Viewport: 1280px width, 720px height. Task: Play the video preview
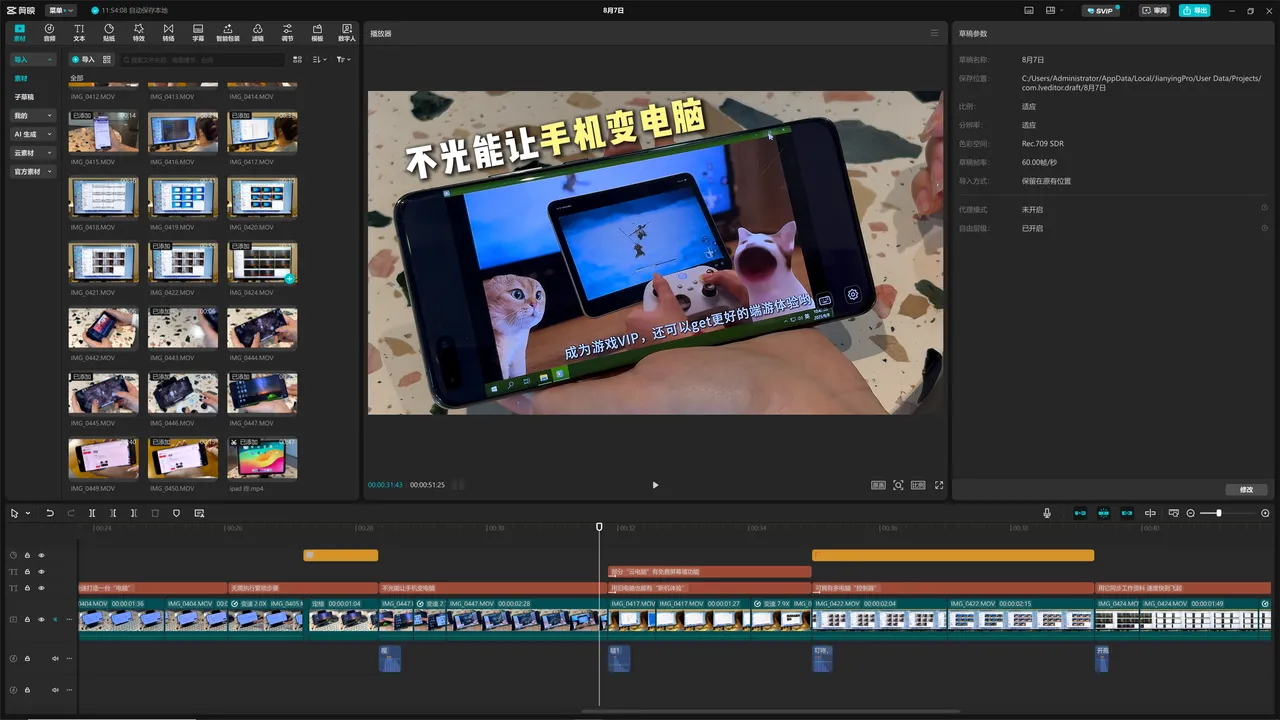click(655, 485)
